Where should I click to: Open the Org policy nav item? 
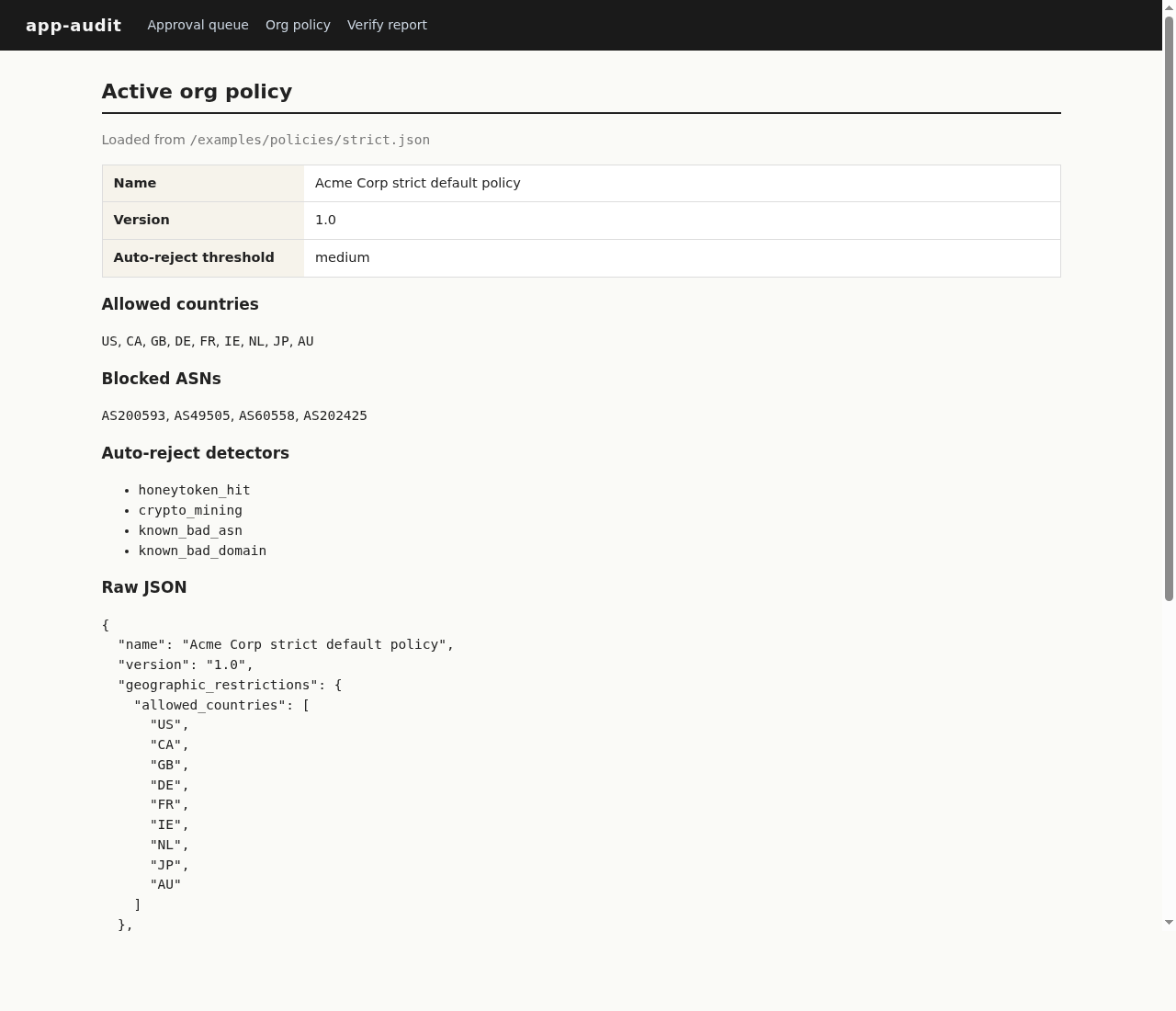click(298, 25)
